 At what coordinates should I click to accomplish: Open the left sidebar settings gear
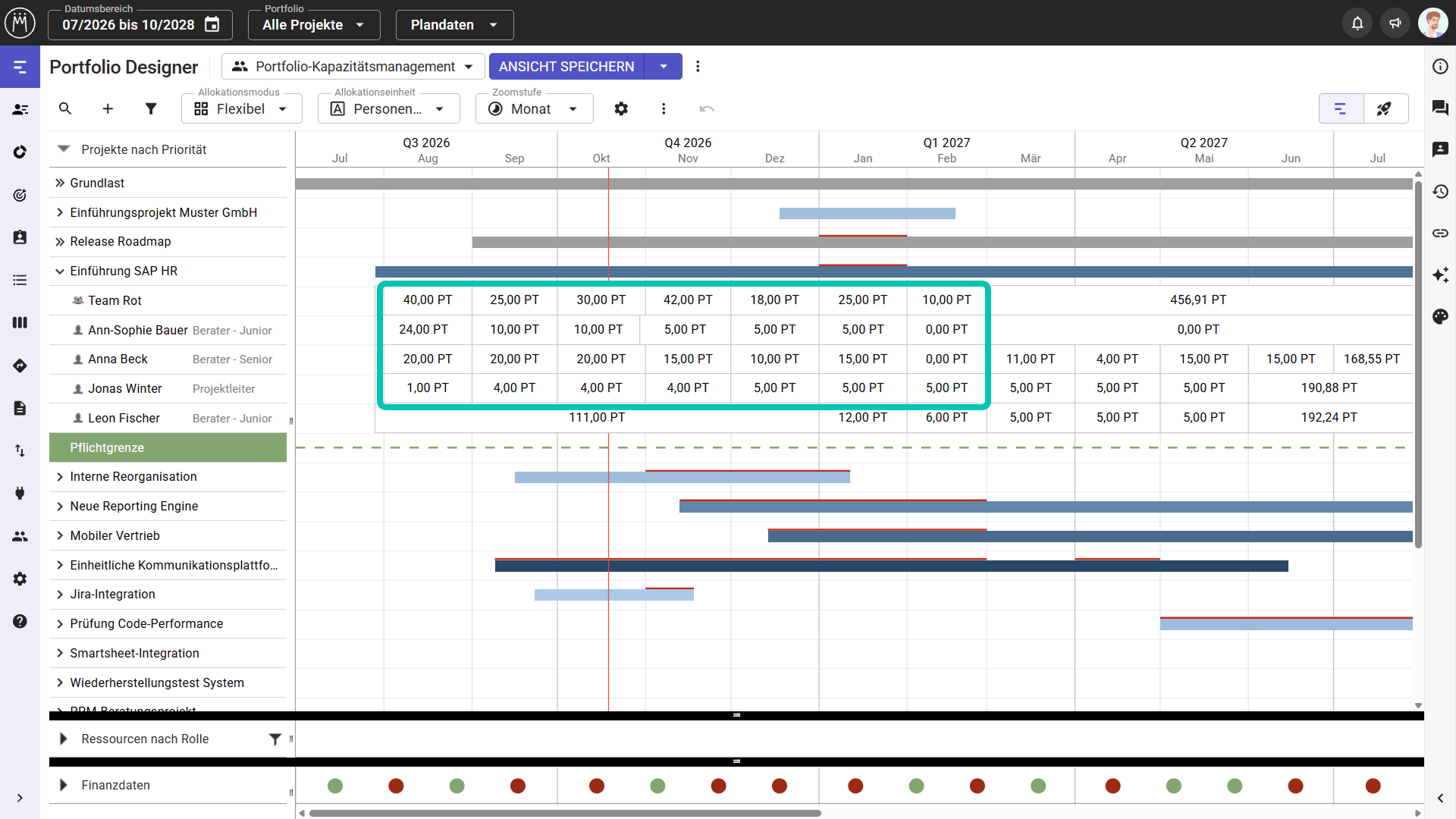[x=20, y=579]
